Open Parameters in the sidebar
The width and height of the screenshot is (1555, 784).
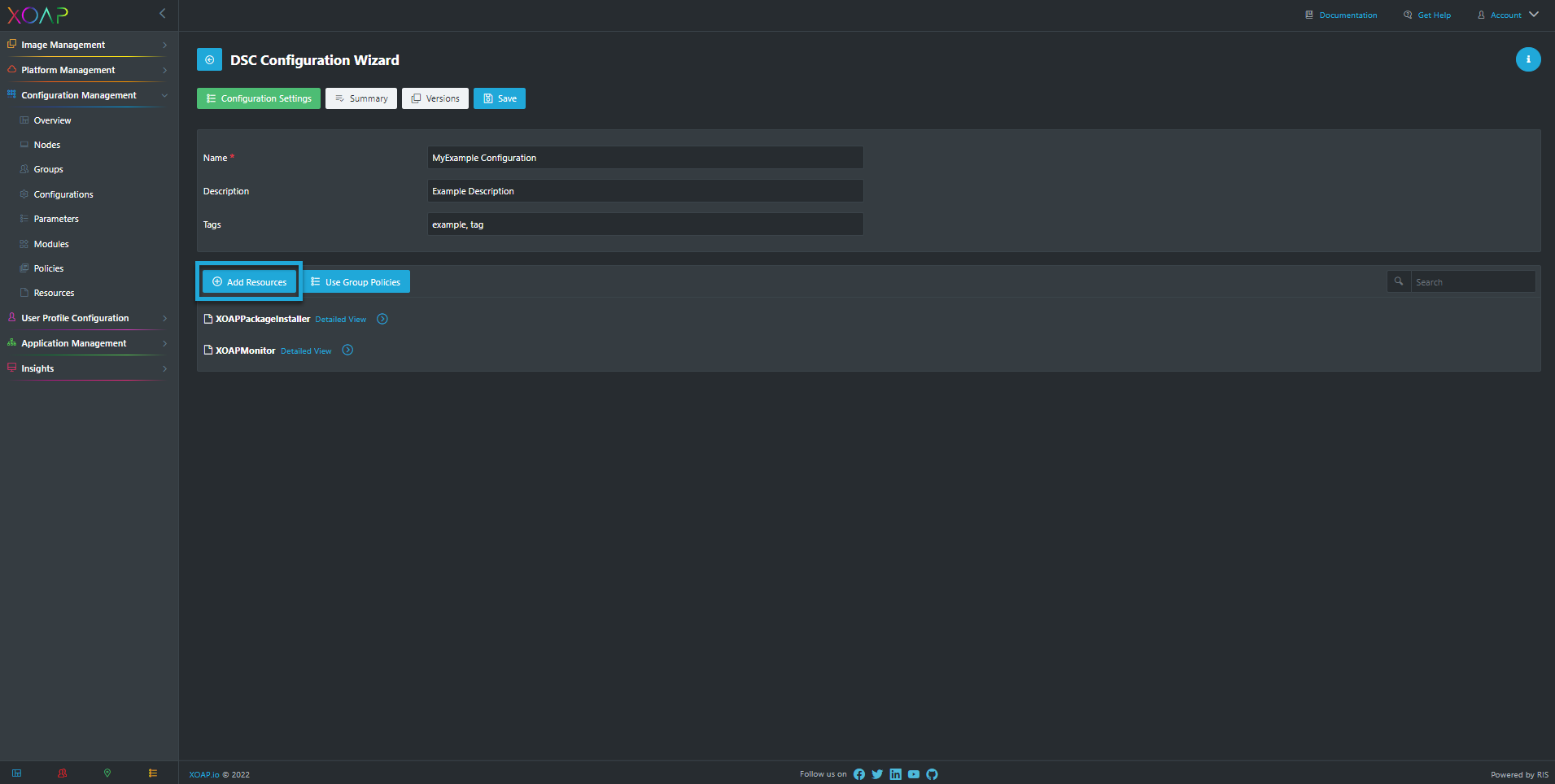56,219
